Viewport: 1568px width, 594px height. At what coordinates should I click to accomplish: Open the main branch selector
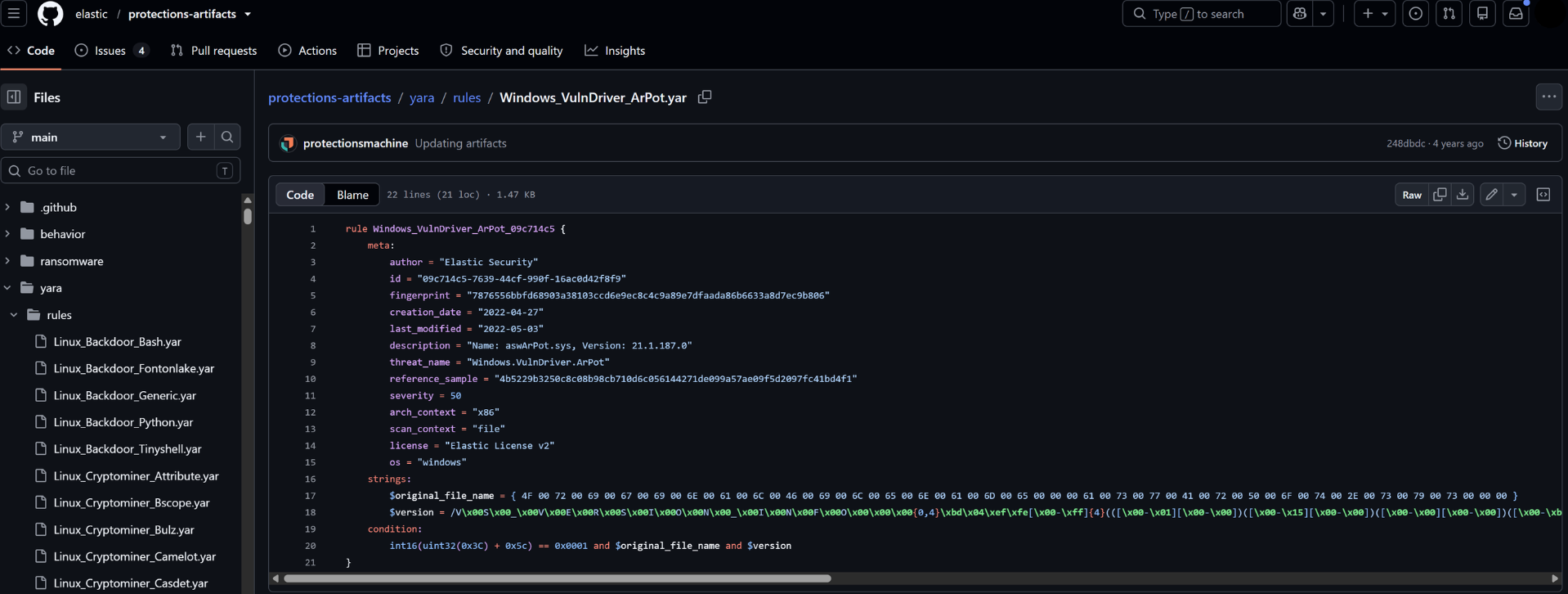[90, 137]
